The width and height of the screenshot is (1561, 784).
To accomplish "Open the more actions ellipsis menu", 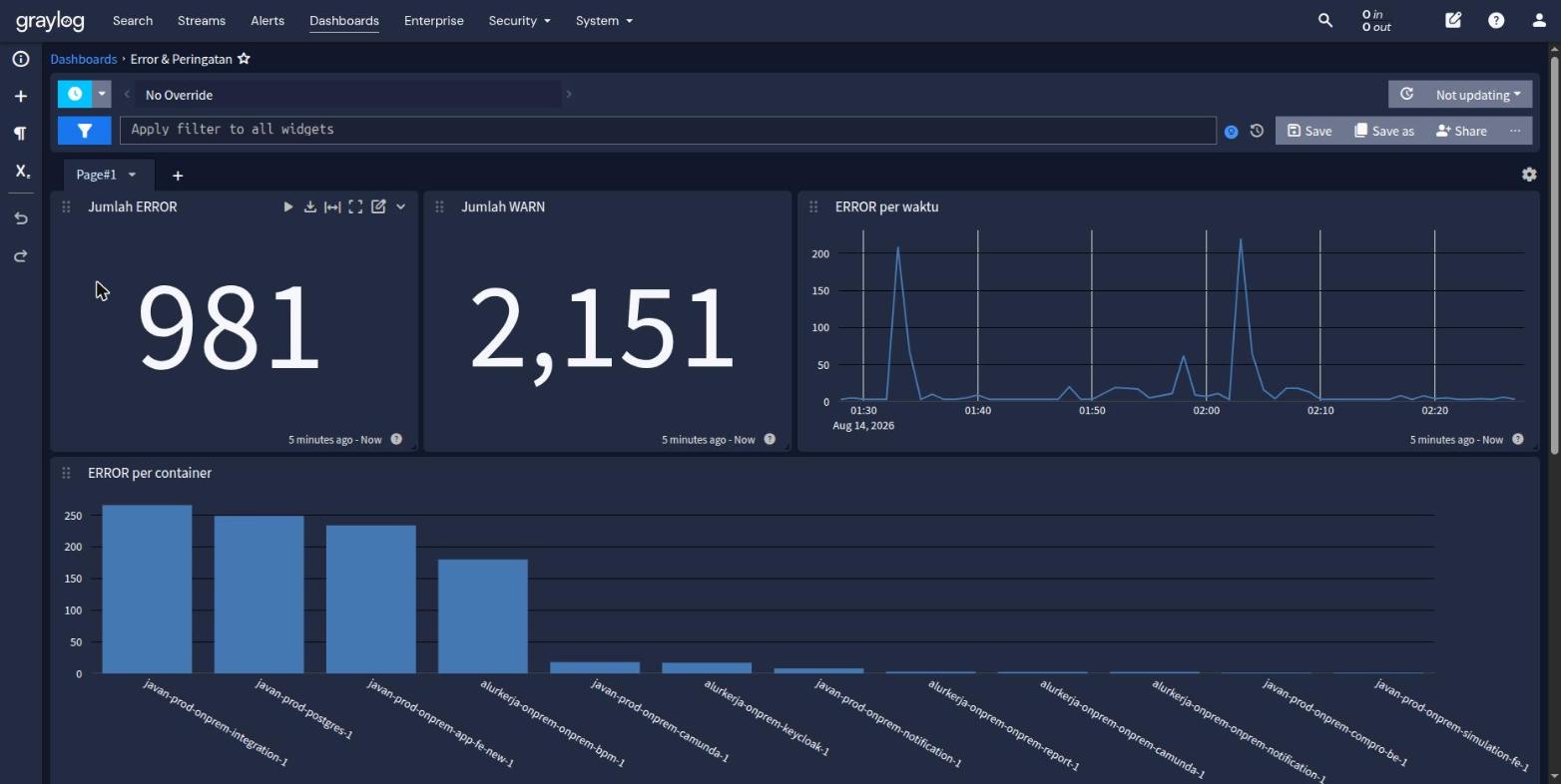I will click(1515, 131).
